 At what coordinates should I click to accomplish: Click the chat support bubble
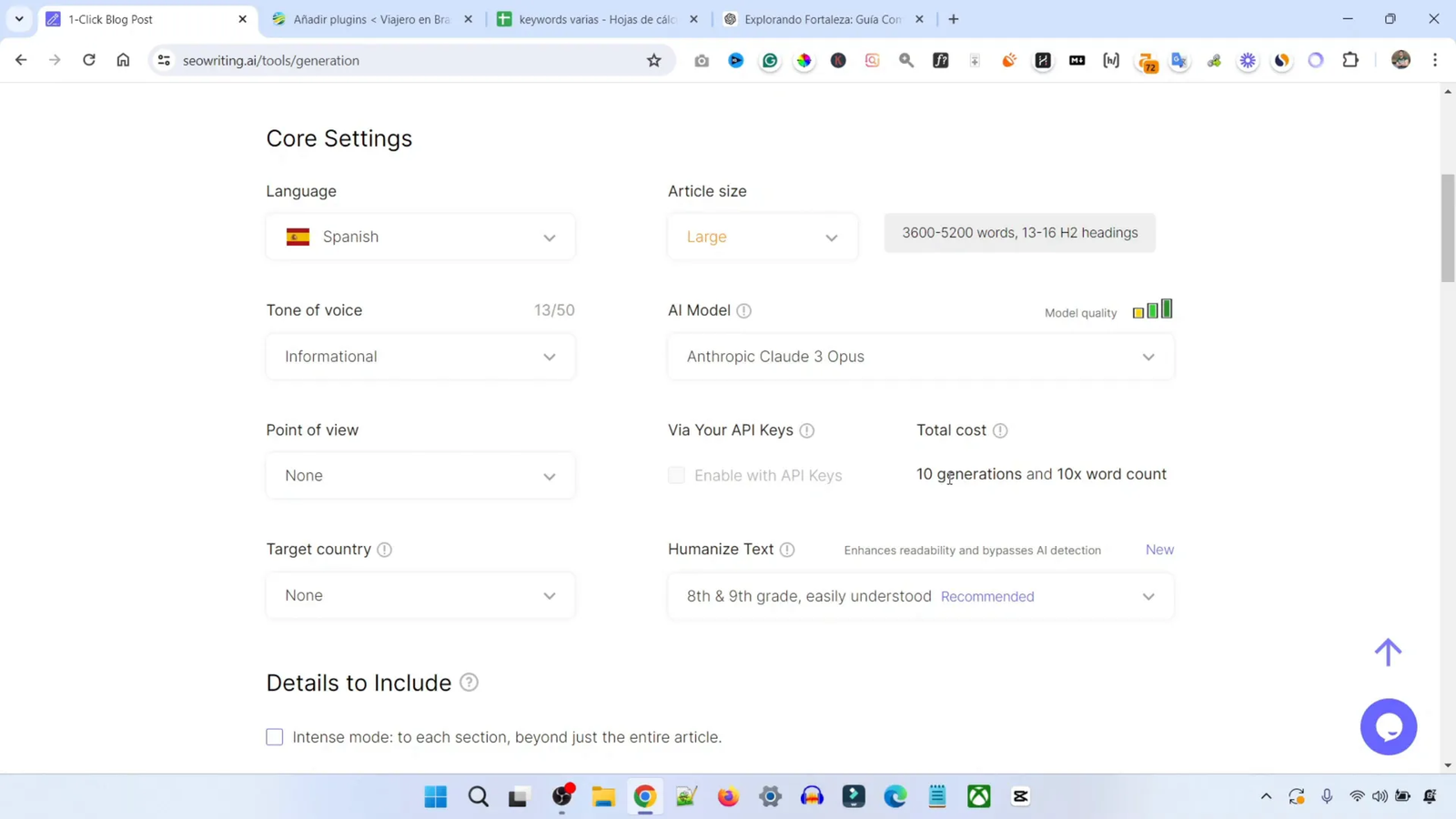click(1389, 726)
